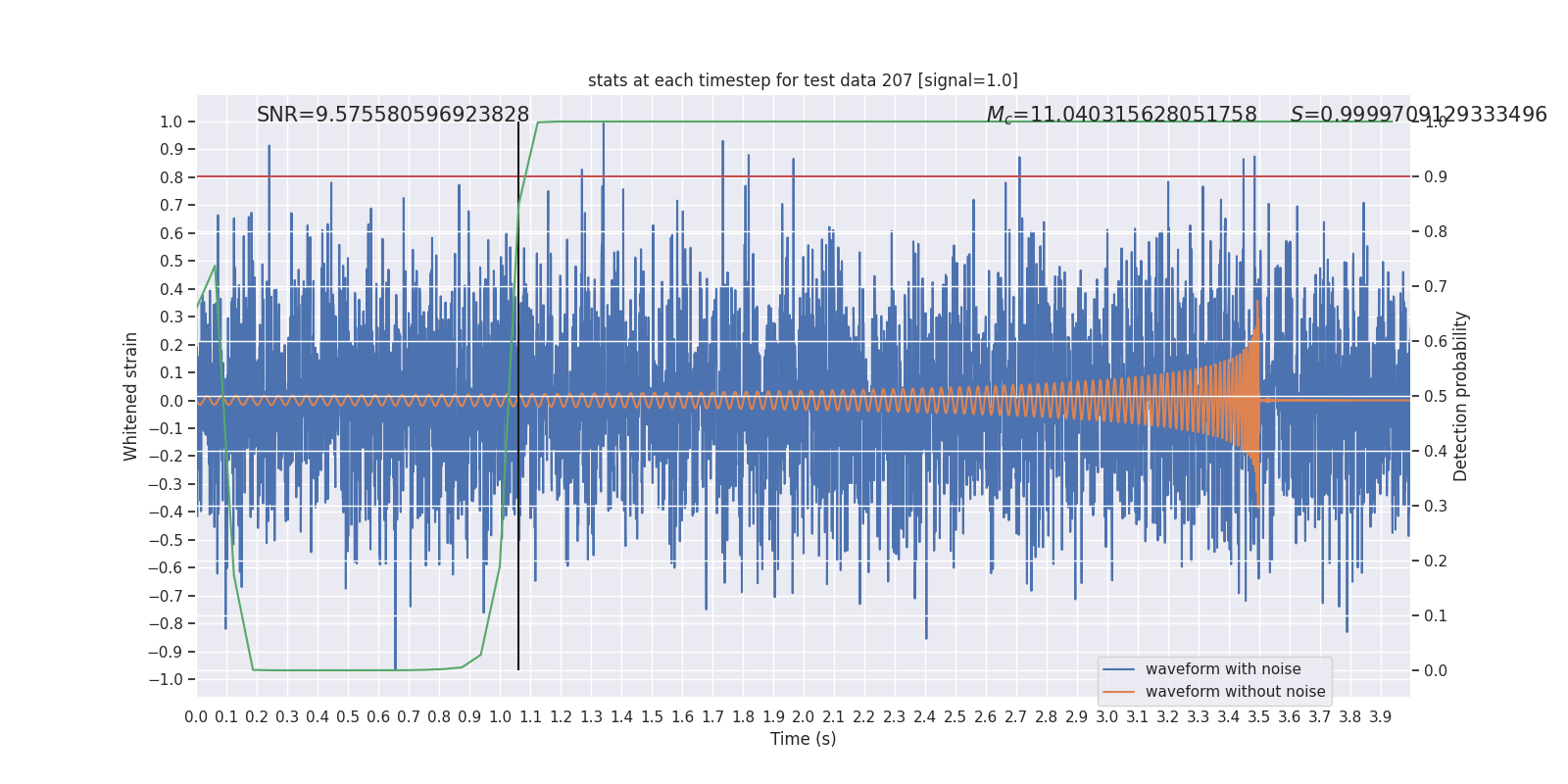Select the S=0.9999709129333496 annotation
The width and height of the screenshot is (1568, 784).
click(1418, 115)
